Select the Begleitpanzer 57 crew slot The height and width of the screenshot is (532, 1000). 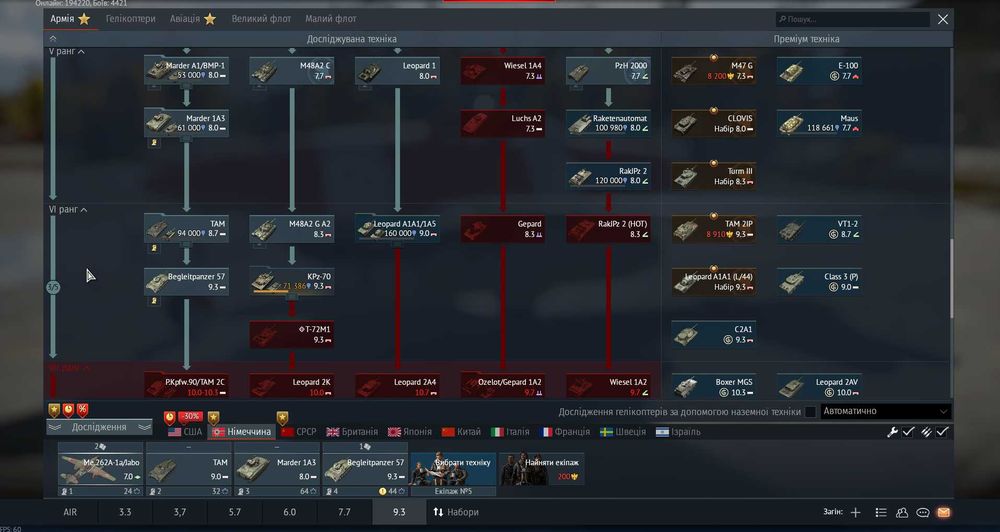tap(365, 469)
